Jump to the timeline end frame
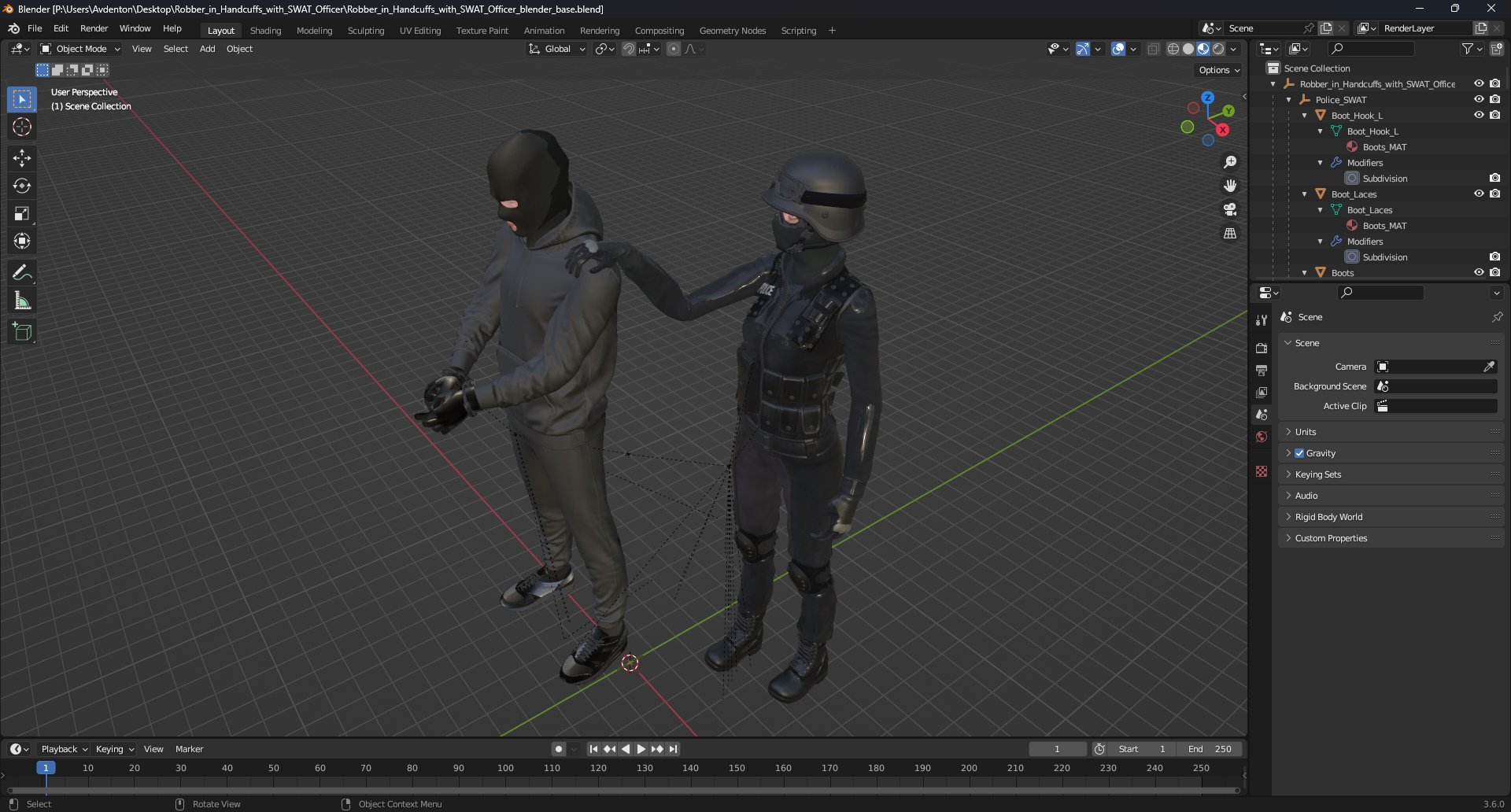1511x812 pixels. tap(673, 749)
